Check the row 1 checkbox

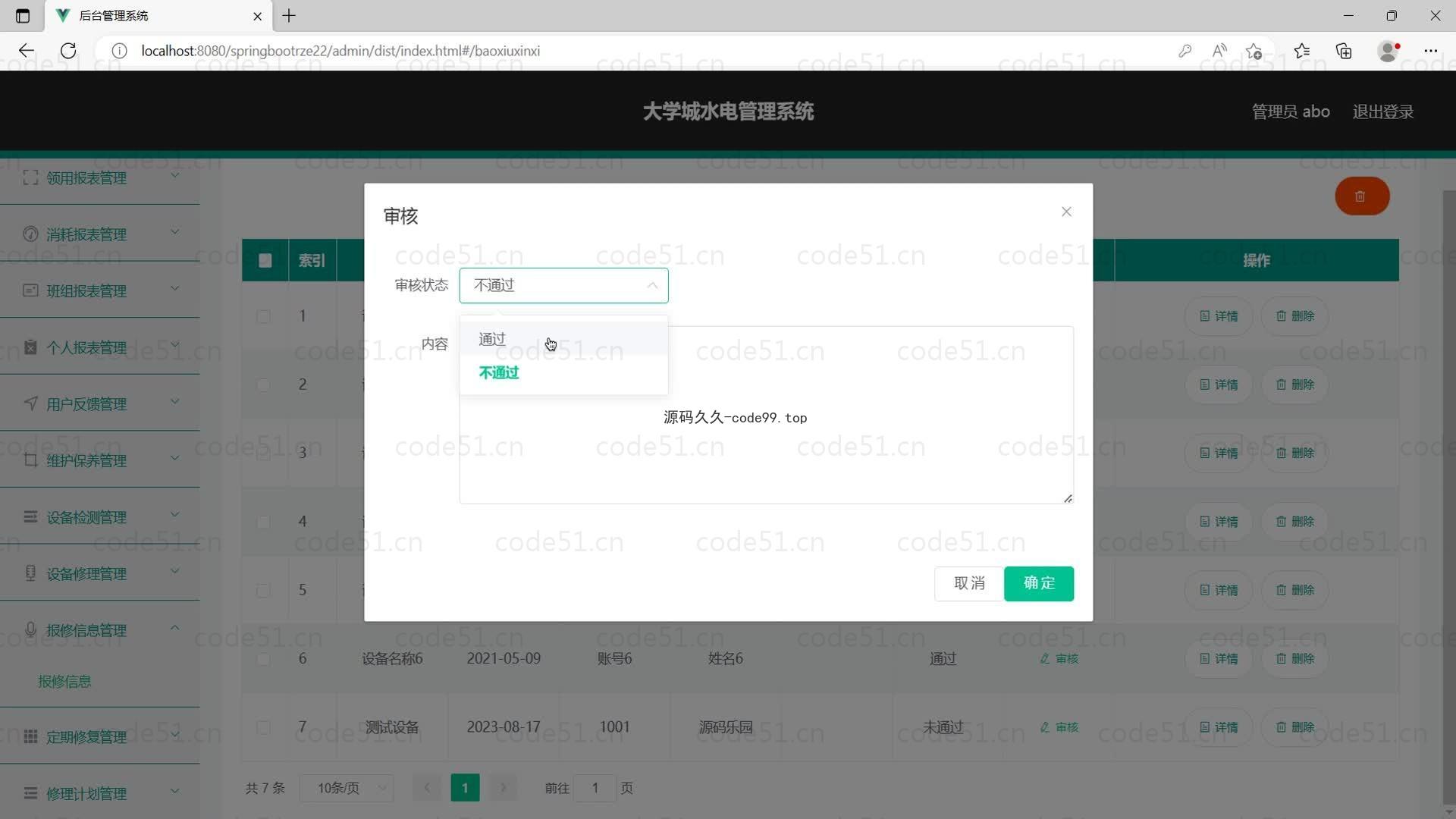tap(263, 316)
